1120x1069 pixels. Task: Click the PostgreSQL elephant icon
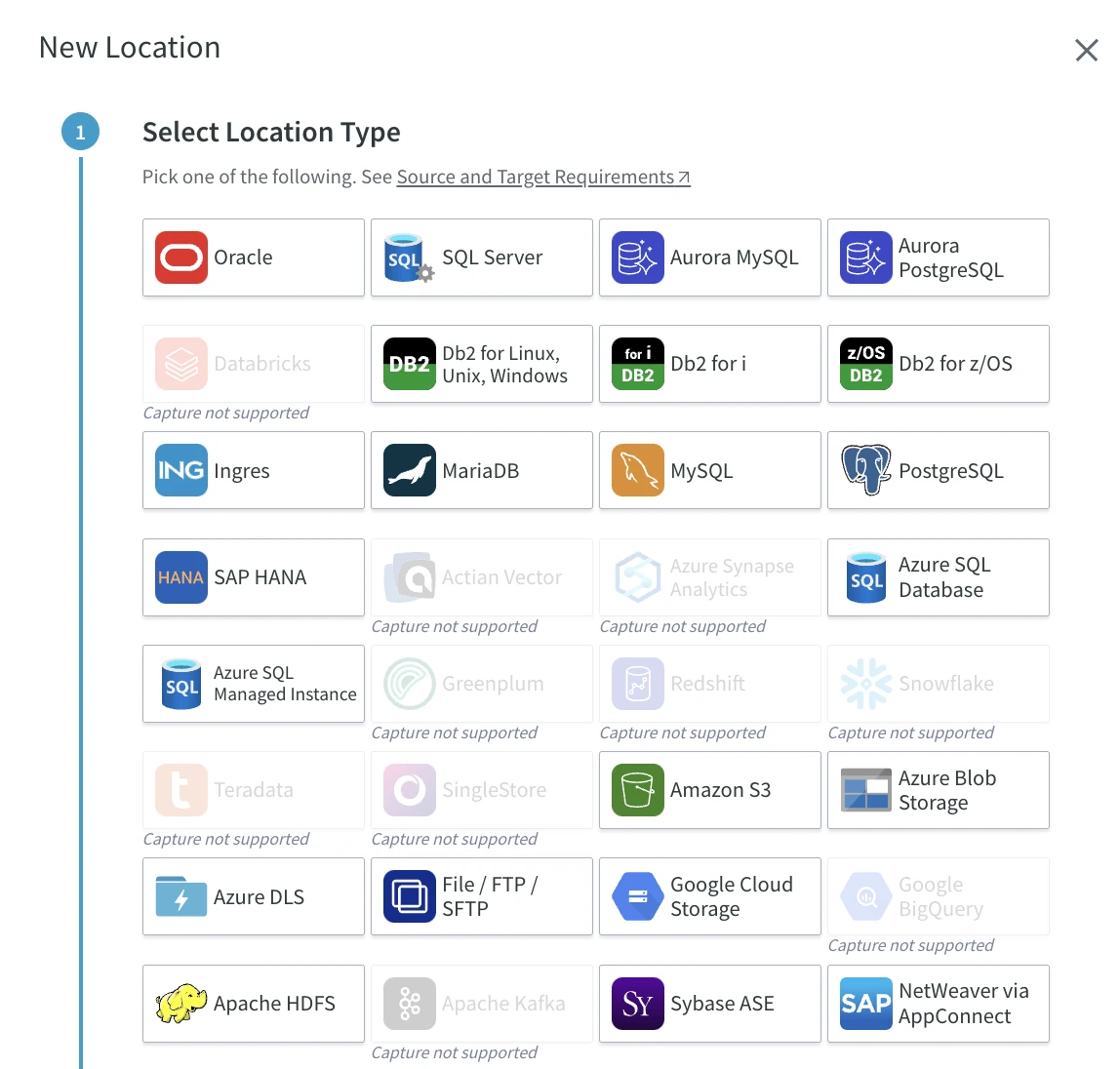pos(865,470)
